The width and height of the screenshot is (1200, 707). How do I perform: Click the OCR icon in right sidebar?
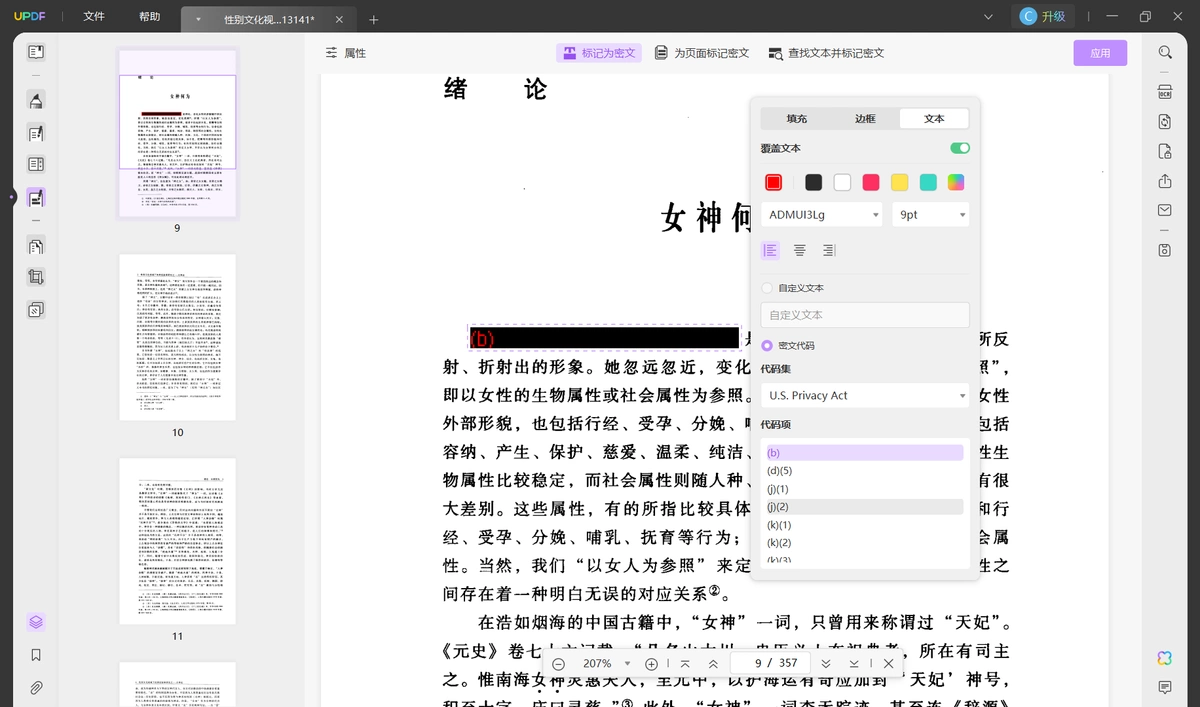(1165, 92)
